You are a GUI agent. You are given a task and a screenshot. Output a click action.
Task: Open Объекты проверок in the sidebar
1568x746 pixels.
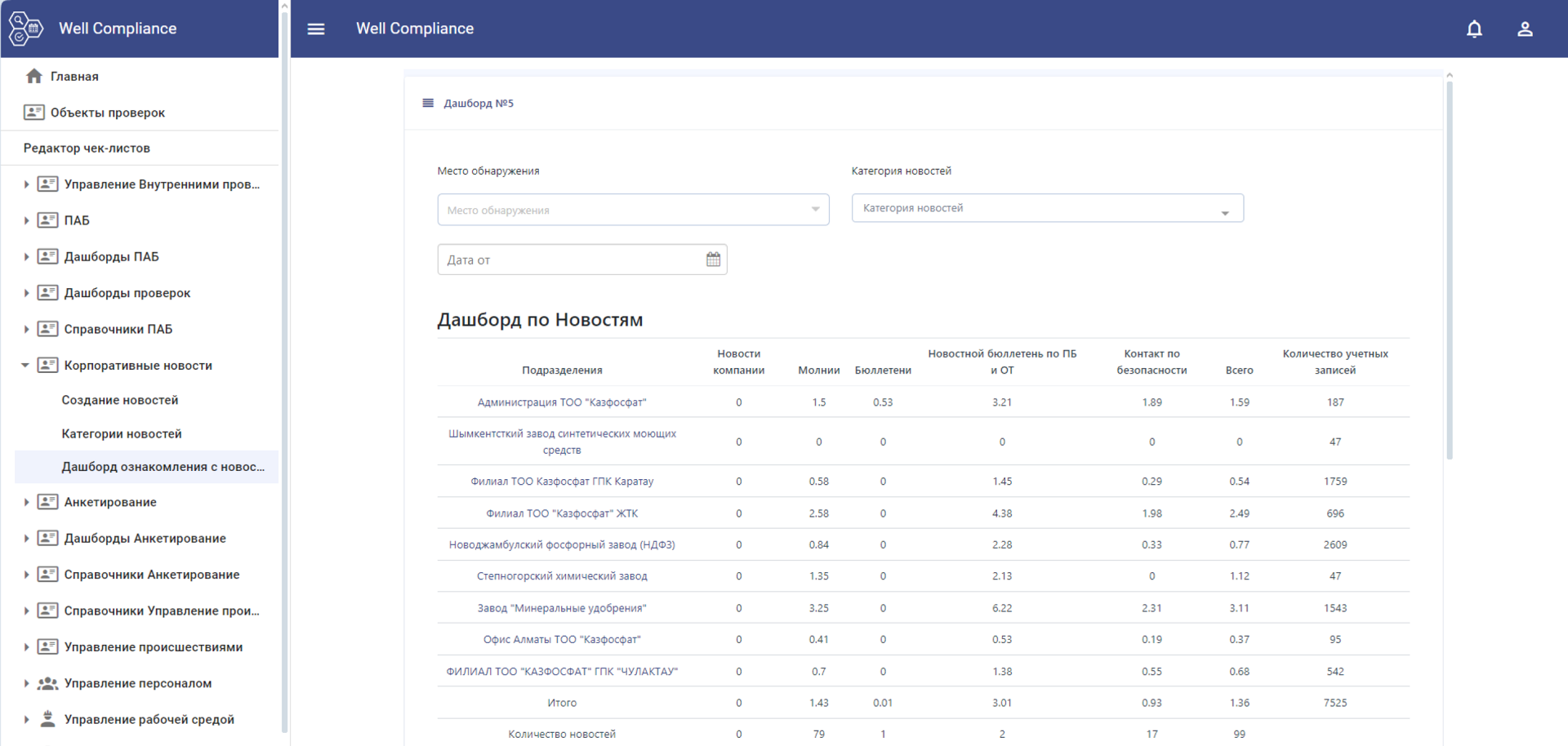(108, 113)
